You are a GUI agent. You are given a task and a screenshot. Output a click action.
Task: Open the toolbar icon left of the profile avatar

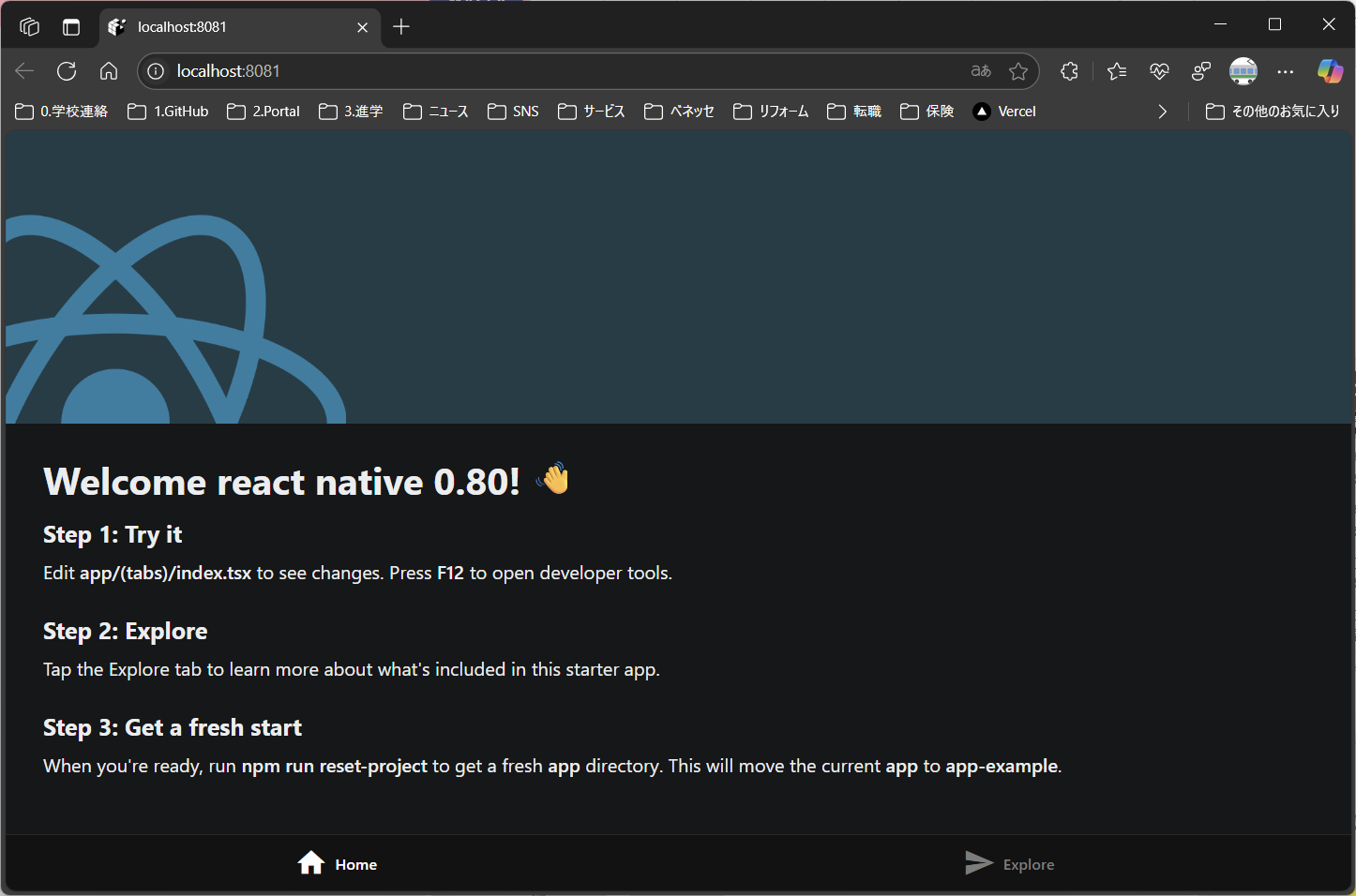[1201, 71]
